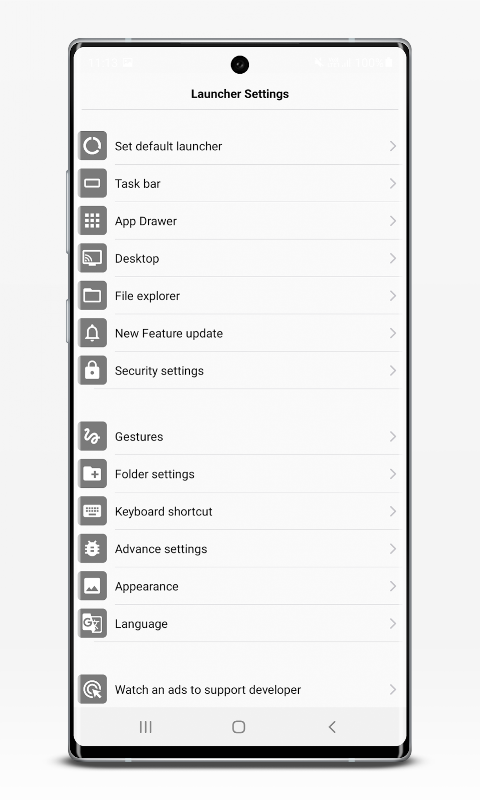Tap the App Drawer grid icon
Viewport: 480px width, 800px height.
(x=92, y=221)
